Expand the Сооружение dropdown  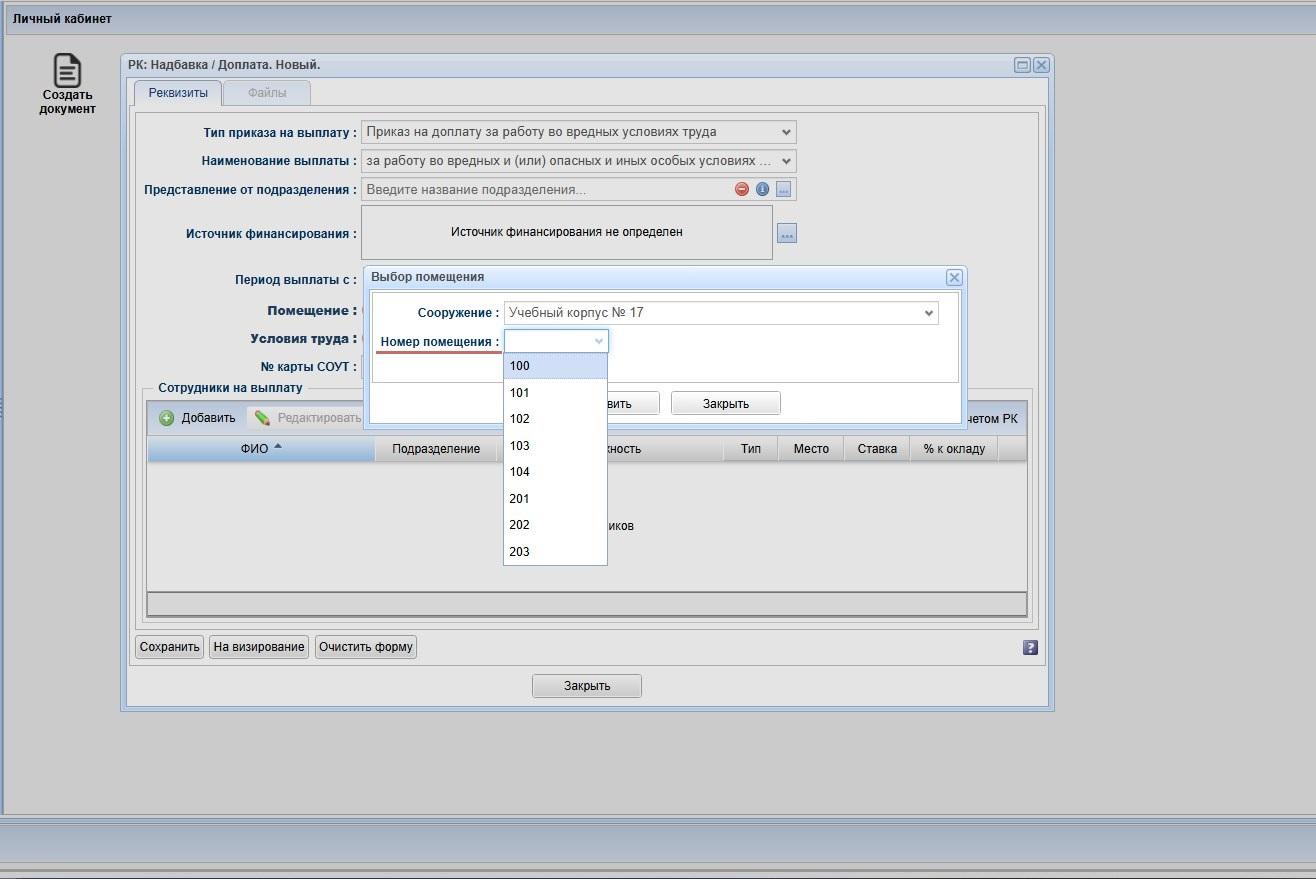click(x=930, y=313)
